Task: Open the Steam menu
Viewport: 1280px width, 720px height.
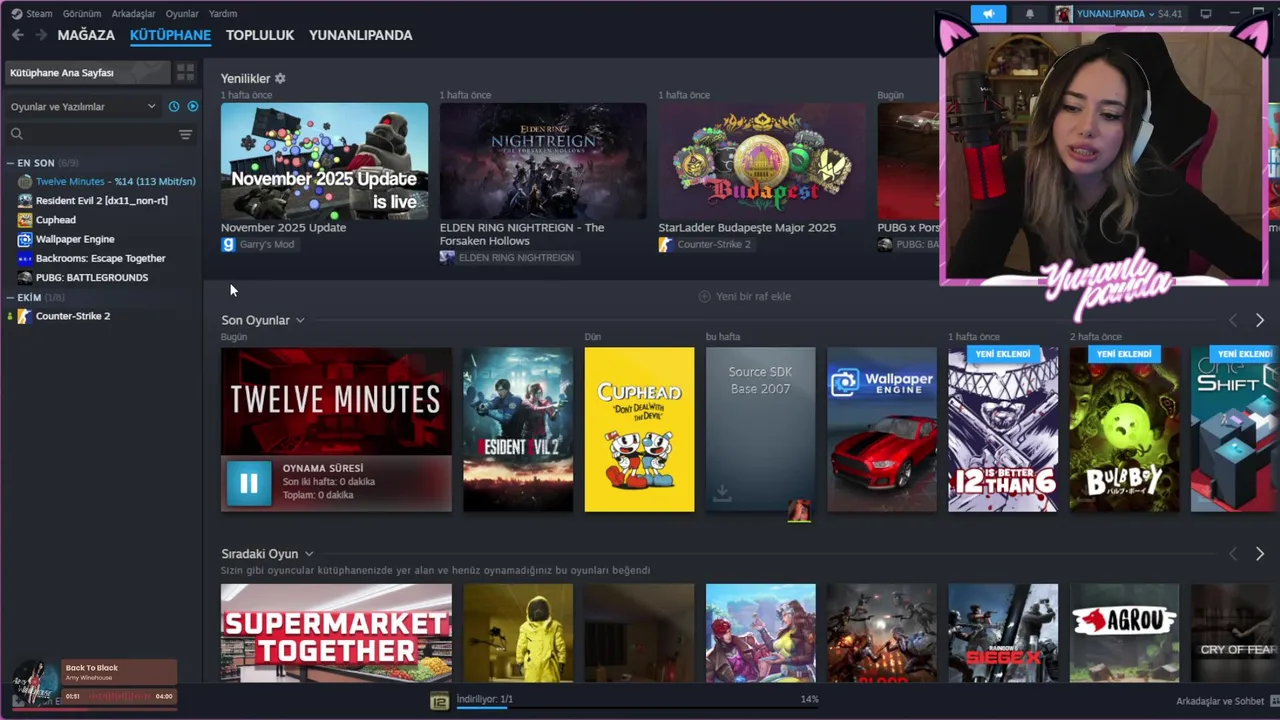Action: [39, 14]
